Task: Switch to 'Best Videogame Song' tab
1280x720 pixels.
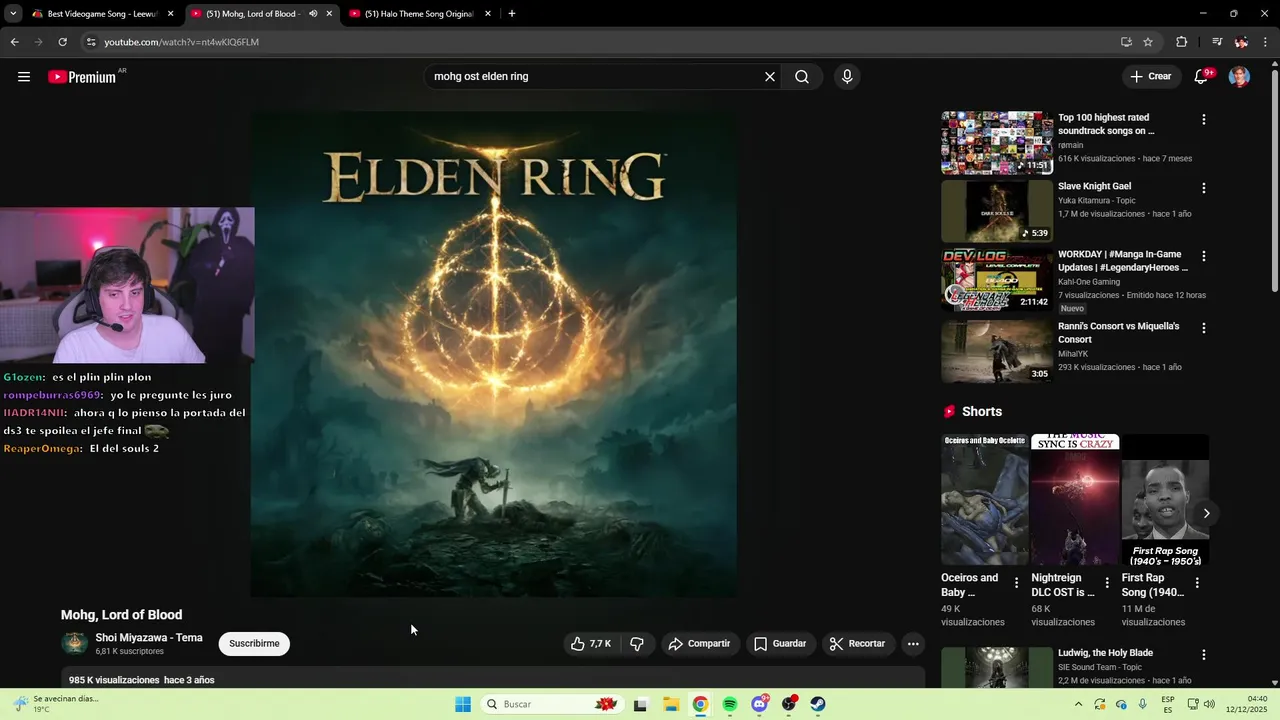Action: [103, 14]
